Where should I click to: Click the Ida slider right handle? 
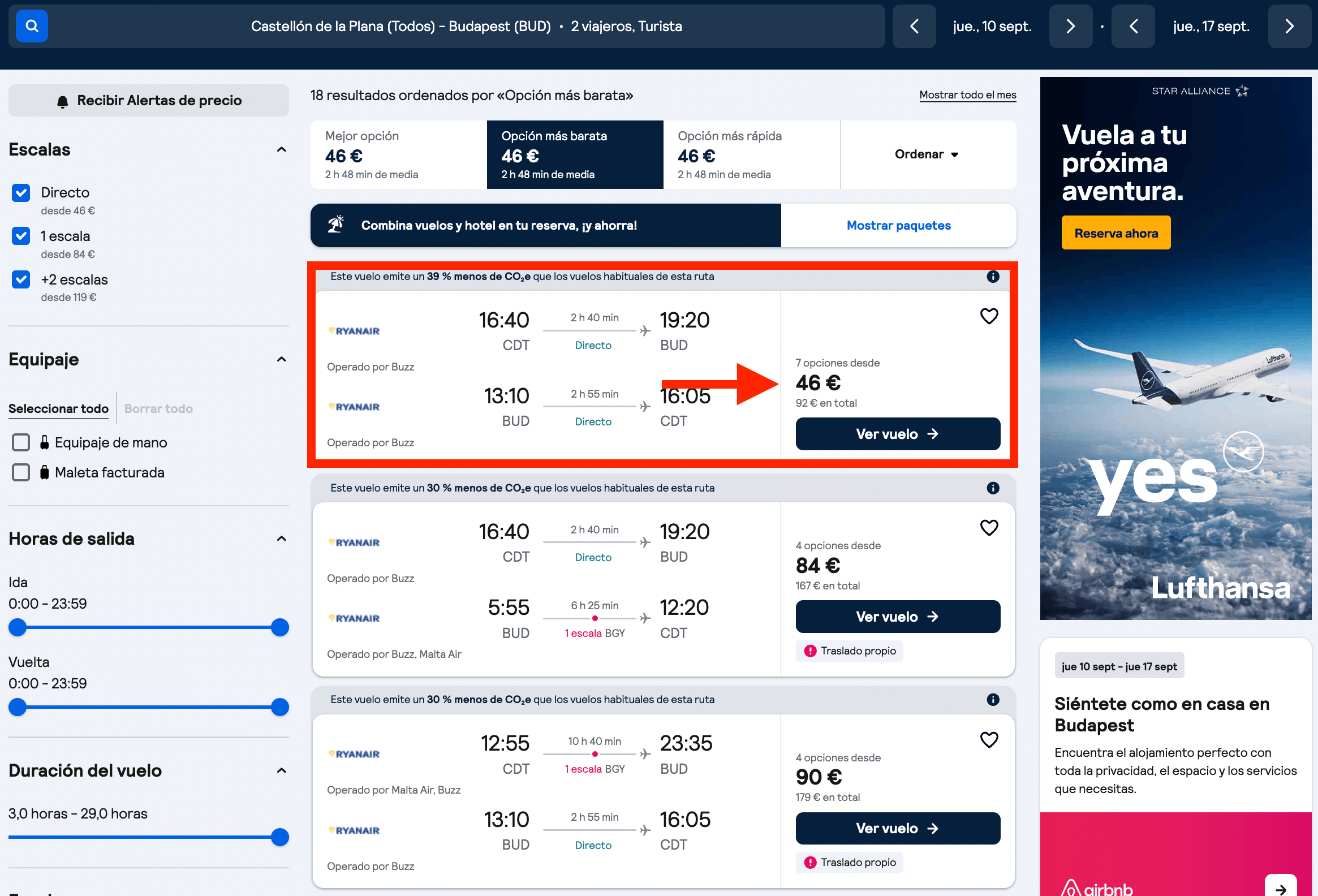pos(279,627)
